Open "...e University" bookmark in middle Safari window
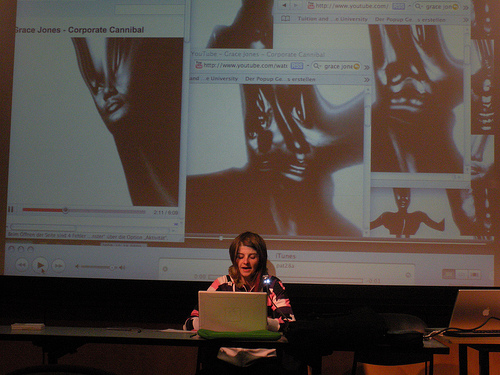This screenshot has width=500, height=375. [214, 79]
